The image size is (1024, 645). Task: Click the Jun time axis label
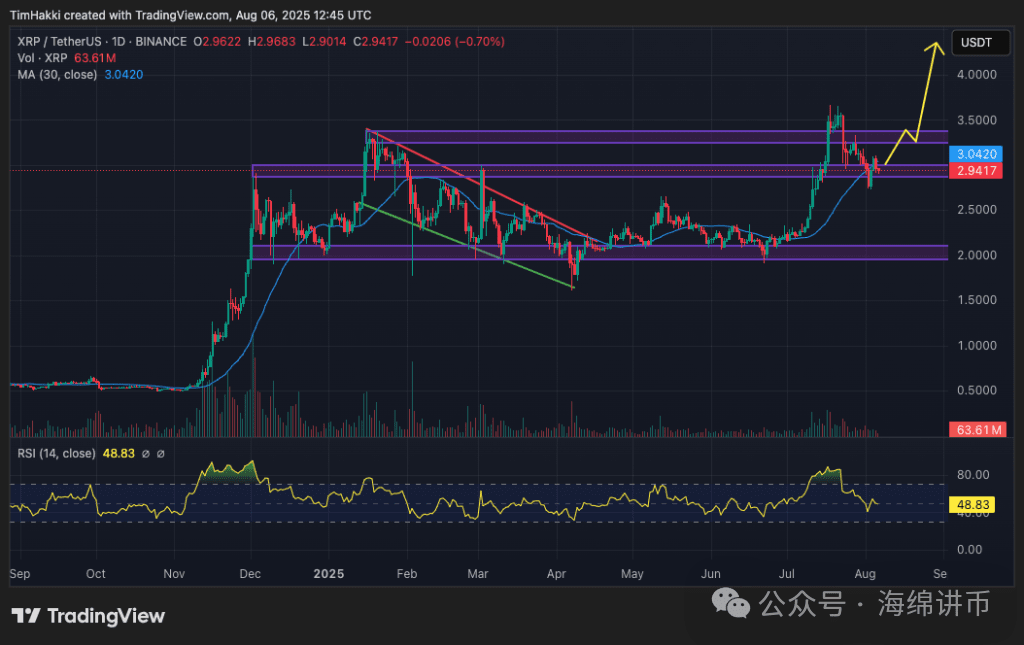click(711, 574)
